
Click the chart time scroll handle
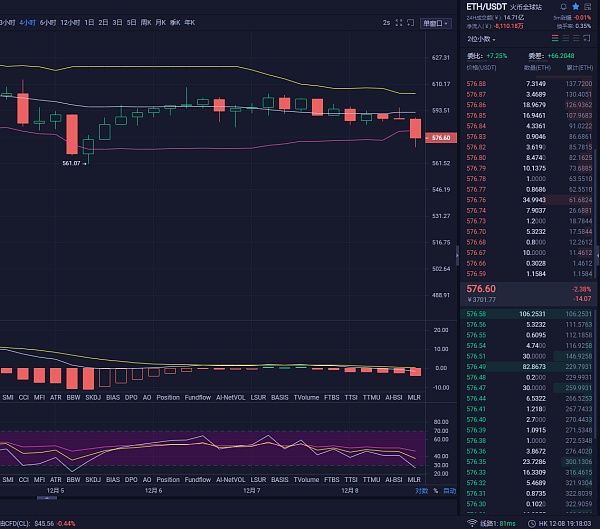[47, 498]
